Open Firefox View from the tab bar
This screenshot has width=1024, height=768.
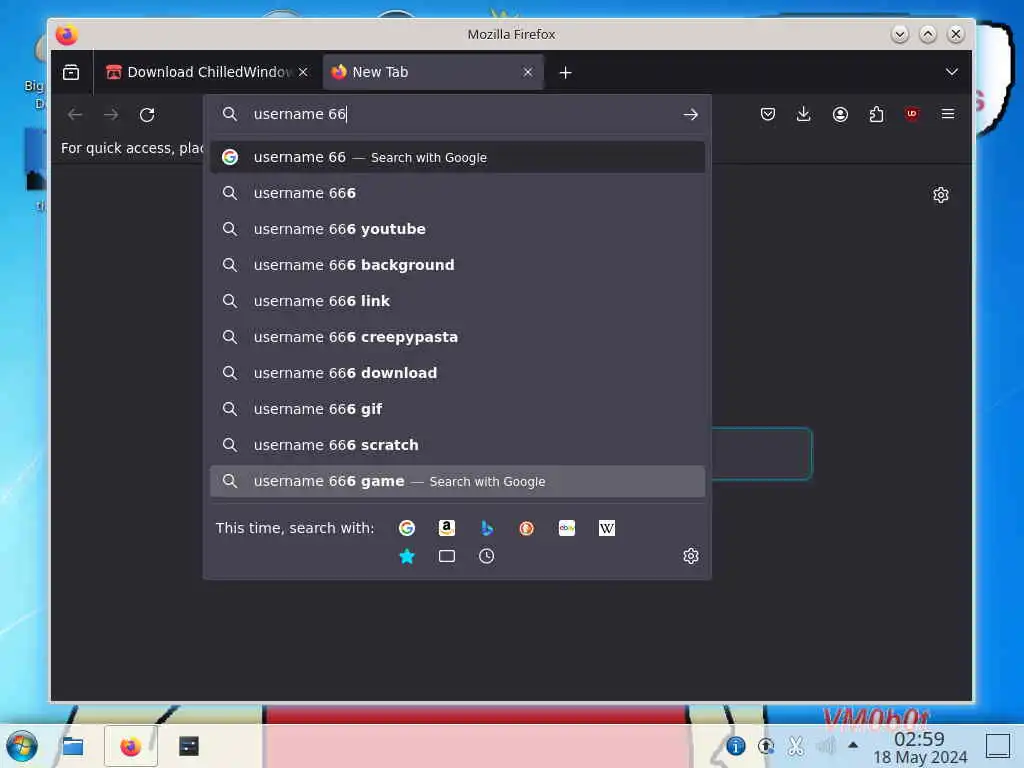coord(71,72)
